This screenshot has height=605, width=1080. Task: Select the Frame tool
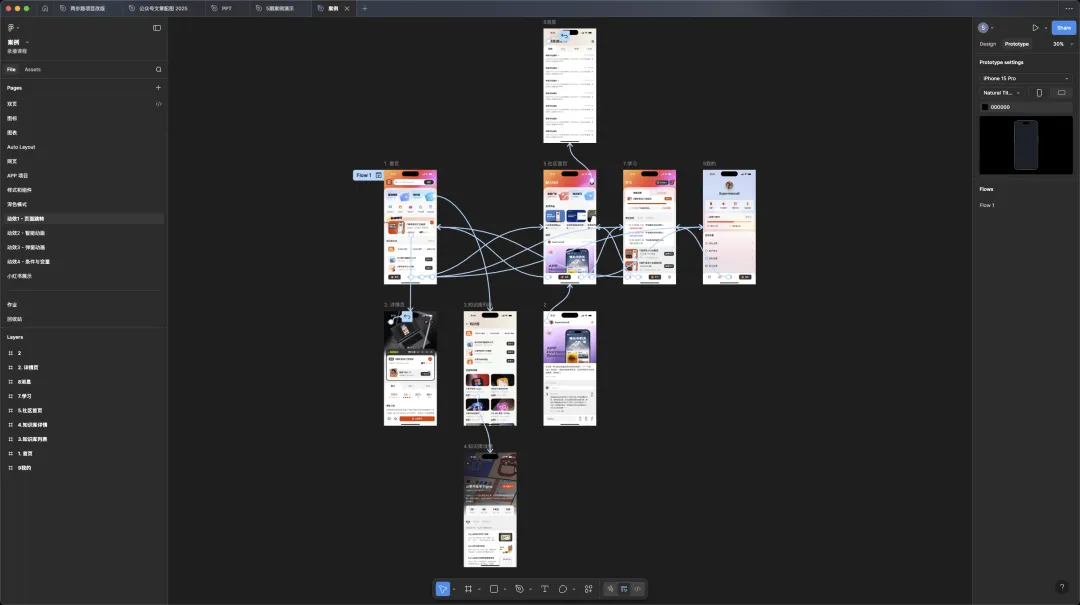tap(468, 589)
